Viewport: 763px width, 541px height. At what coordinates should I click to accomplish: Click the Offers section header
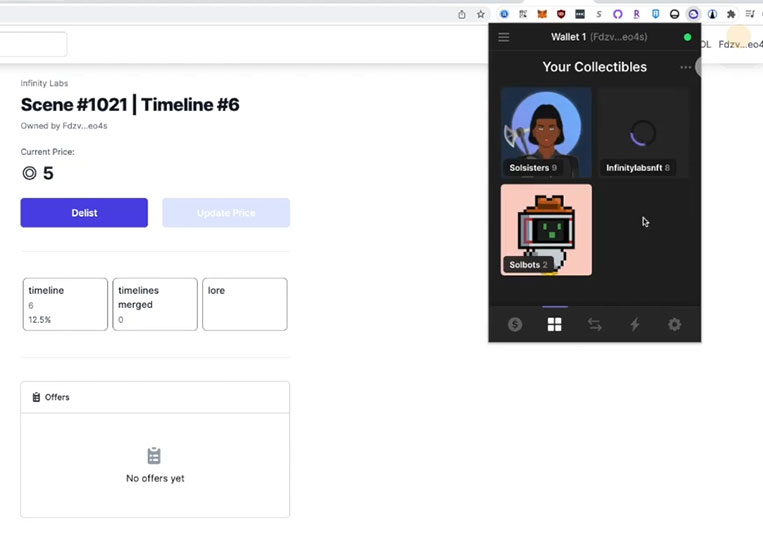pos(155,397)
